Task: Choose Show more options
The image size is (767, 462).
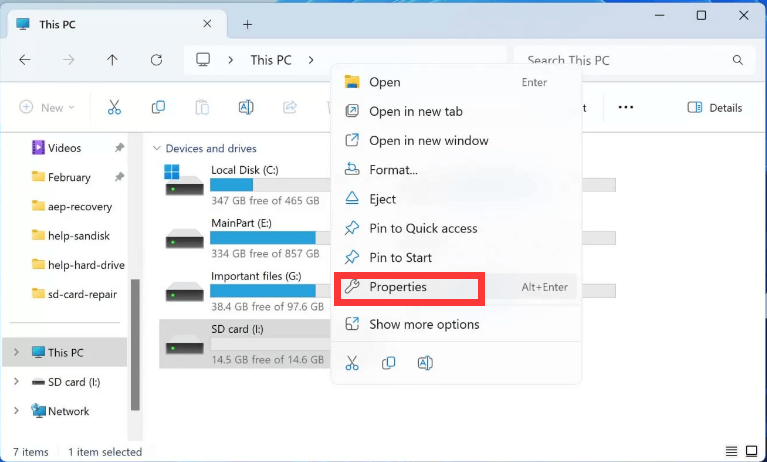Action: point(456,324)
